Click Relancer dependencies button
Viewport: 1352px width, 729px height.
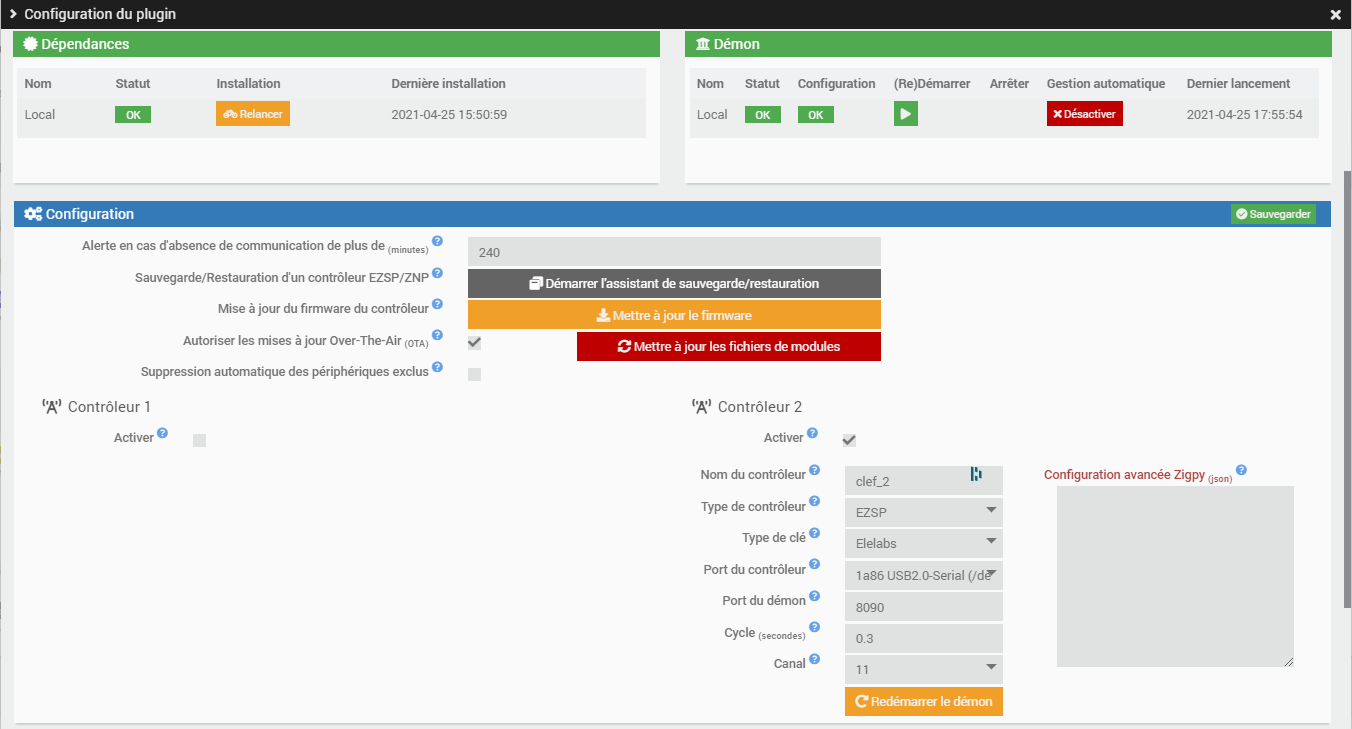pyautogui.click(x=253, y=114)
